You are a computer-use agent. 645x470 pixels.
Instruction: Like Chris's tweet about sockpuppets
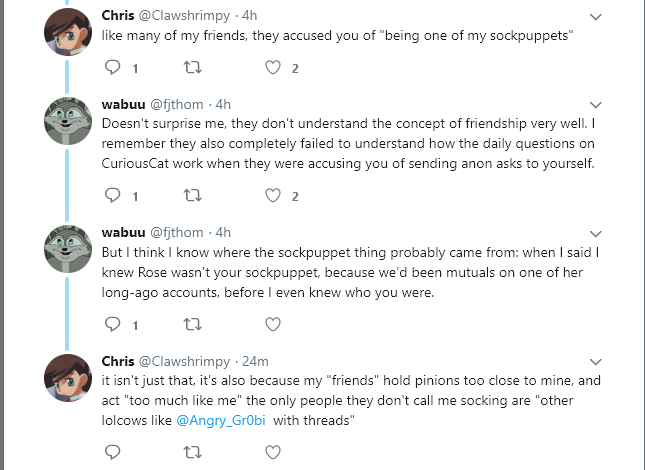click(x=273, y=67)
